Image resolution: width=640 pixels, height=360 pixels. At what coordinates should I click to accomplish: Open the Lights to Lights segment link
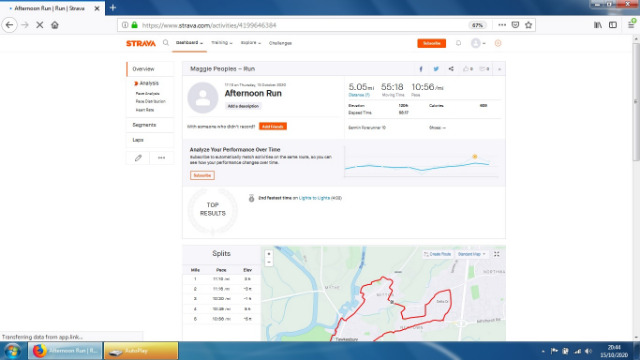314,198
